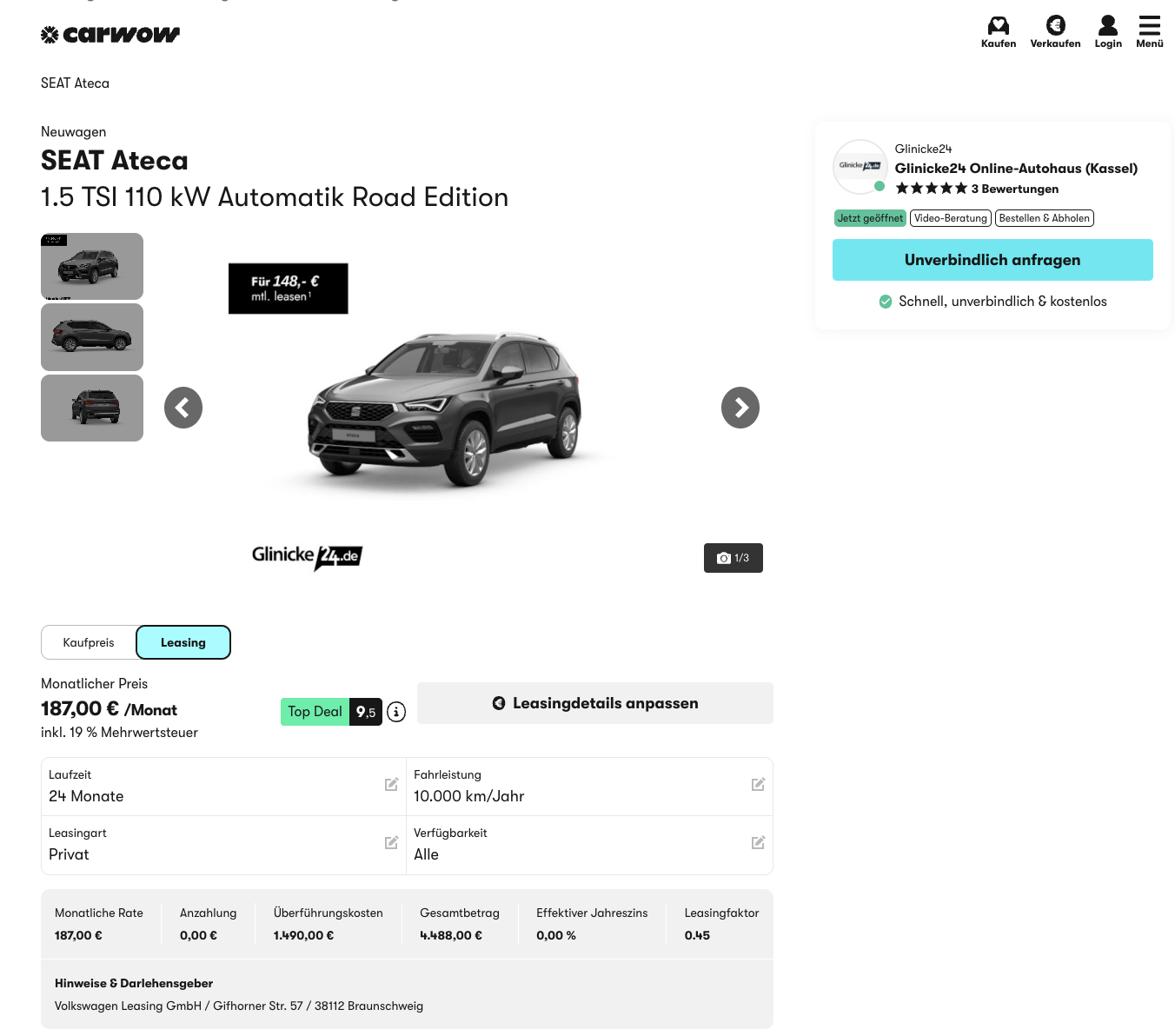Select the side-view car thumbnail
Screen dimensions: 1175x1036
pos(92,337)
